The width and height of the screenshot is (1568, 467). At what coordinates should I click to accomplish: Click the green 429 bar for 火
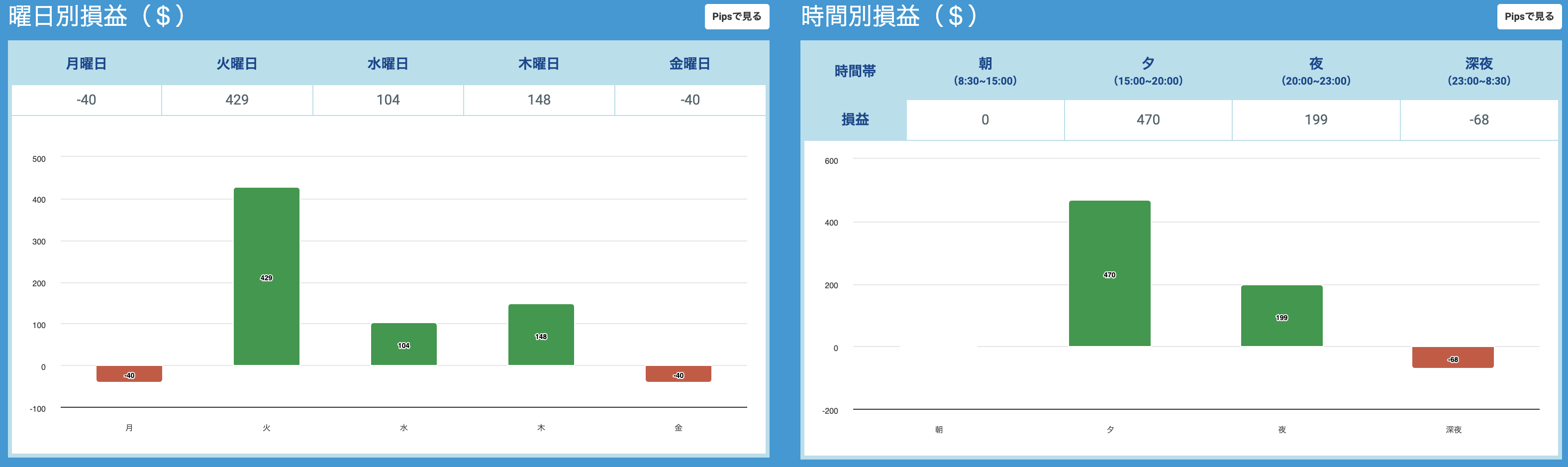coord(267,276)
